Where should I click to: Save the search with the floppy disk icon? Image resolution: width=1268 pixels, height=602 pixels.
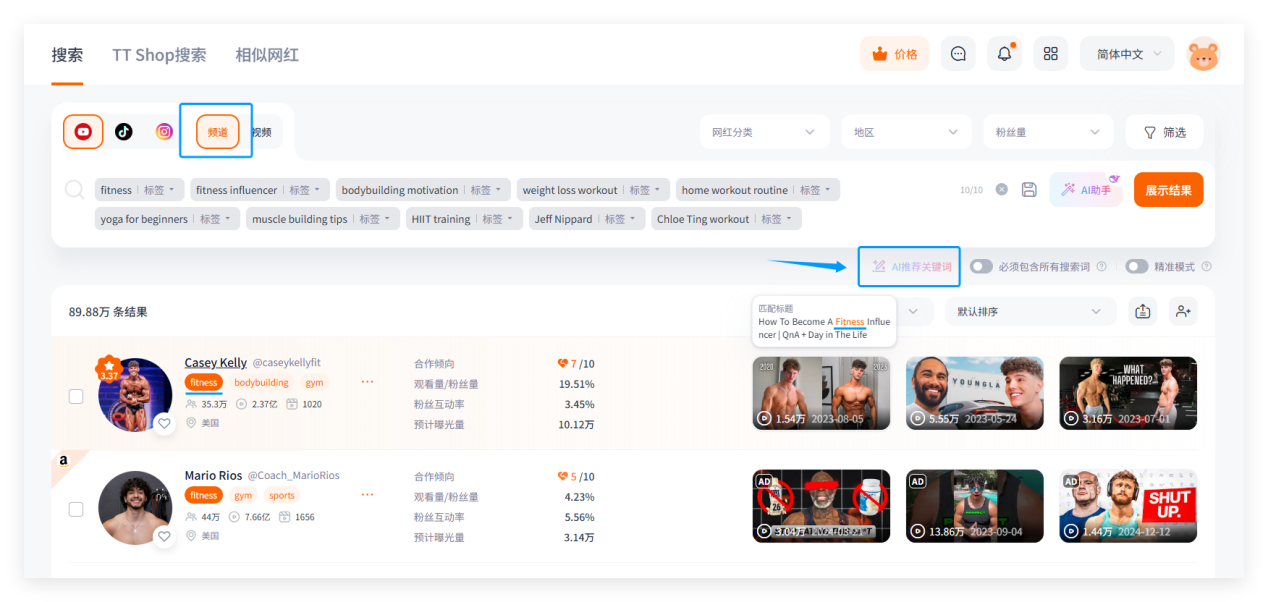pyautogui.click(x=1029, y=190)
